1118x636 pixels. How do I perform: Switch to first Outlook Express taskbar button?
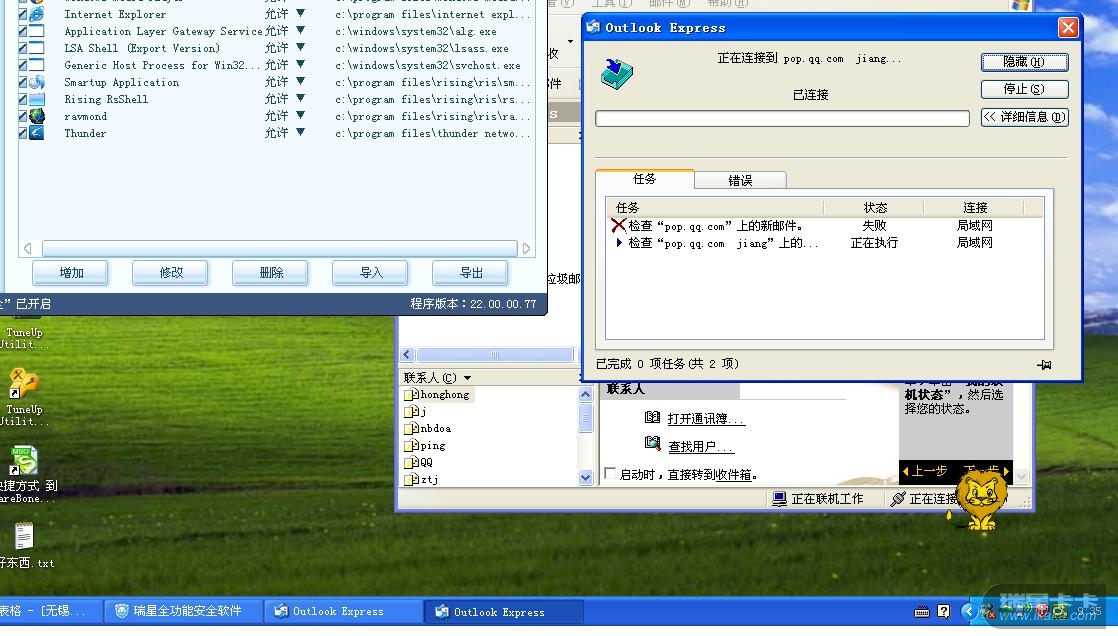click(x=342, y=611)
